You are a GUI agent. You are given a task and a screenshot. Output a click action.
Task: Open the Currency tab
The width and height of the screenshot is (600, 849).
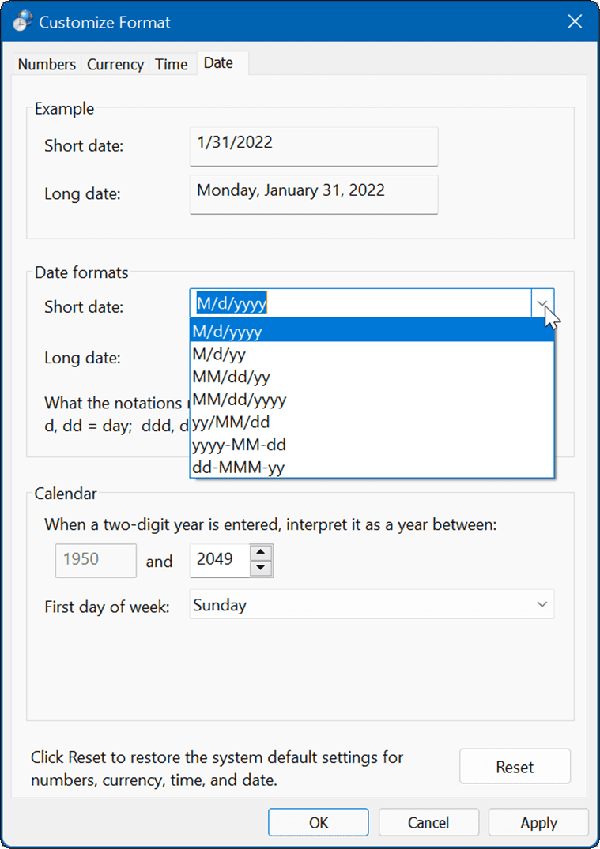[115, 64]
